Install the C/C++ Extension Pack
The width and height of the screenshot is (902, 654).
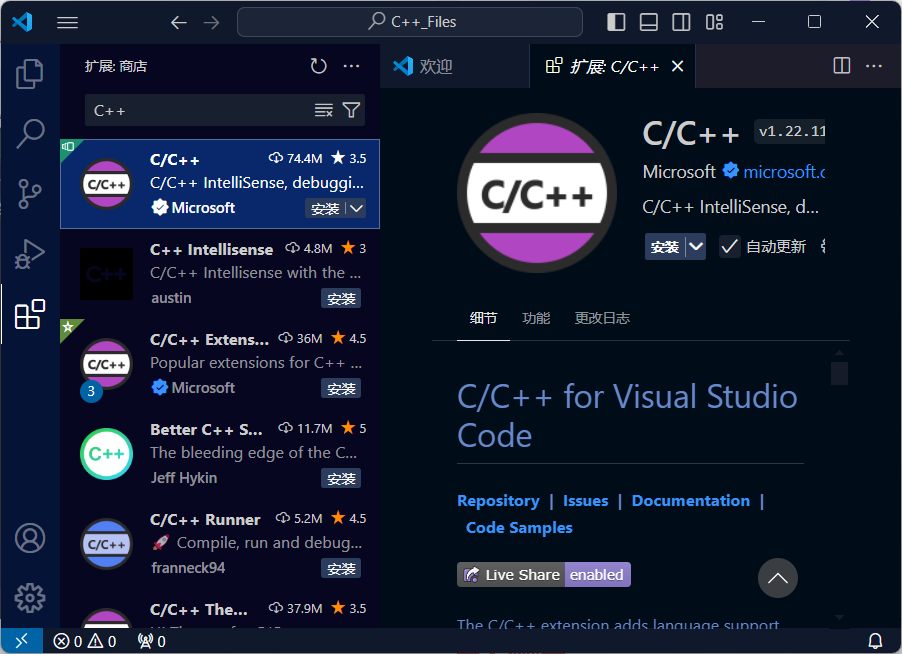(x=341, y=389)
